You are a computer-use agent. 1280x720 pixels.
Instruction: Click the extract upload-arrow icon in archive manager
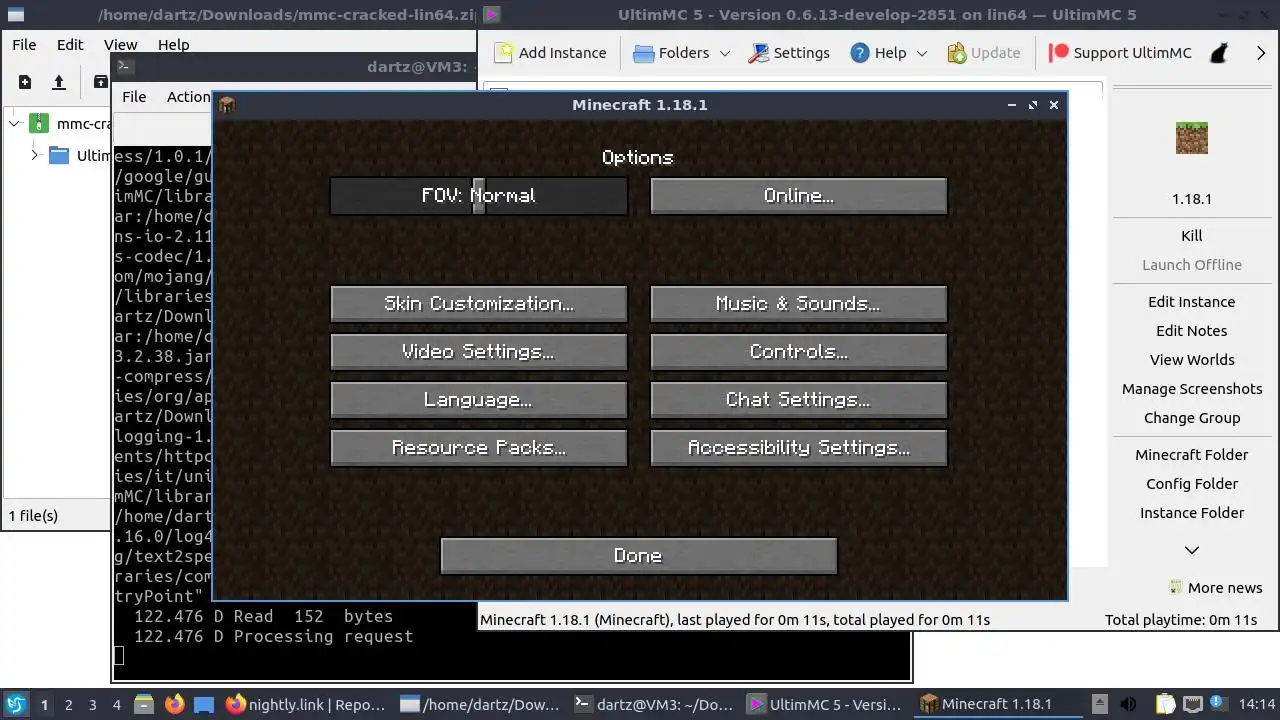pyautogui.click(x=59, y=82)
